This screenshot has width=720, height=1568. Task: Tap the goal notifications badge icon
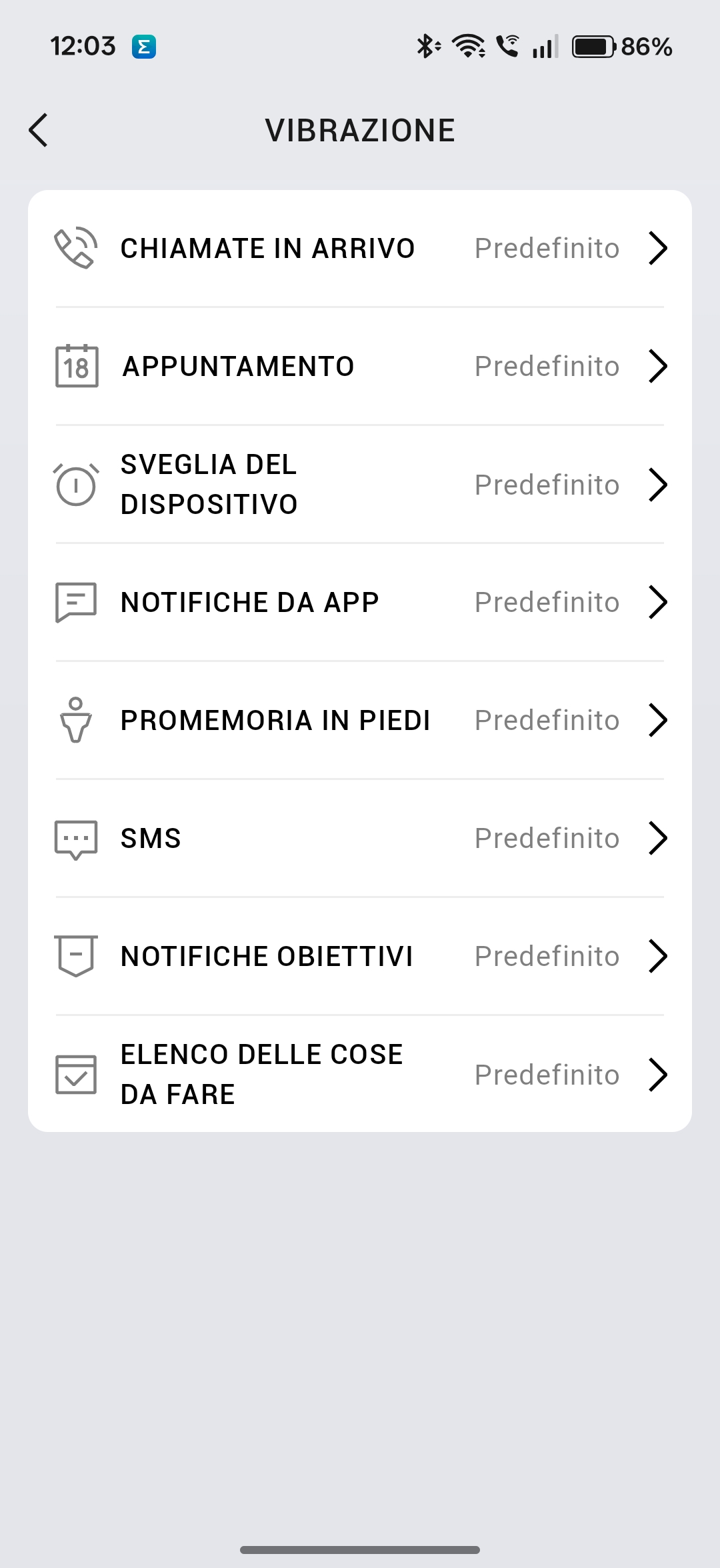click(x=76, y=956)
